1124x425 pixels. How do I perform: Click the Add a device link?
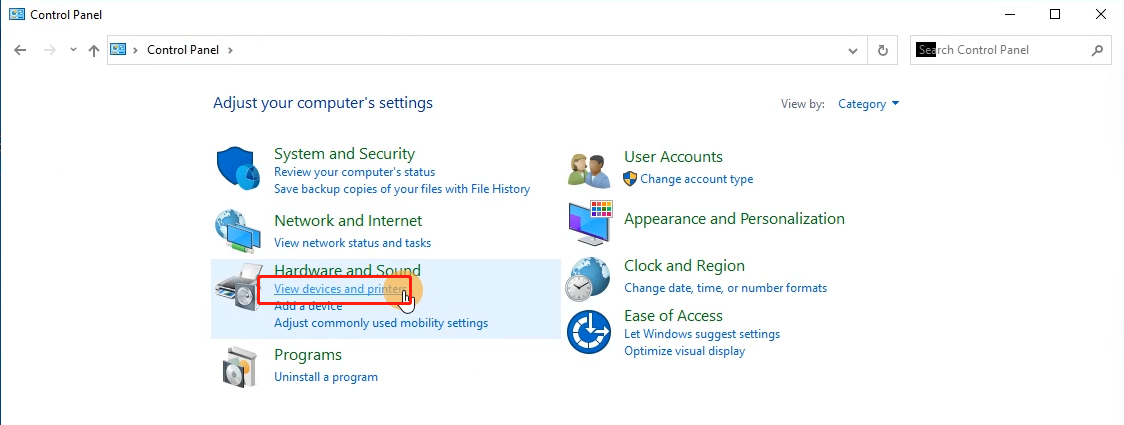pos(308,306)
